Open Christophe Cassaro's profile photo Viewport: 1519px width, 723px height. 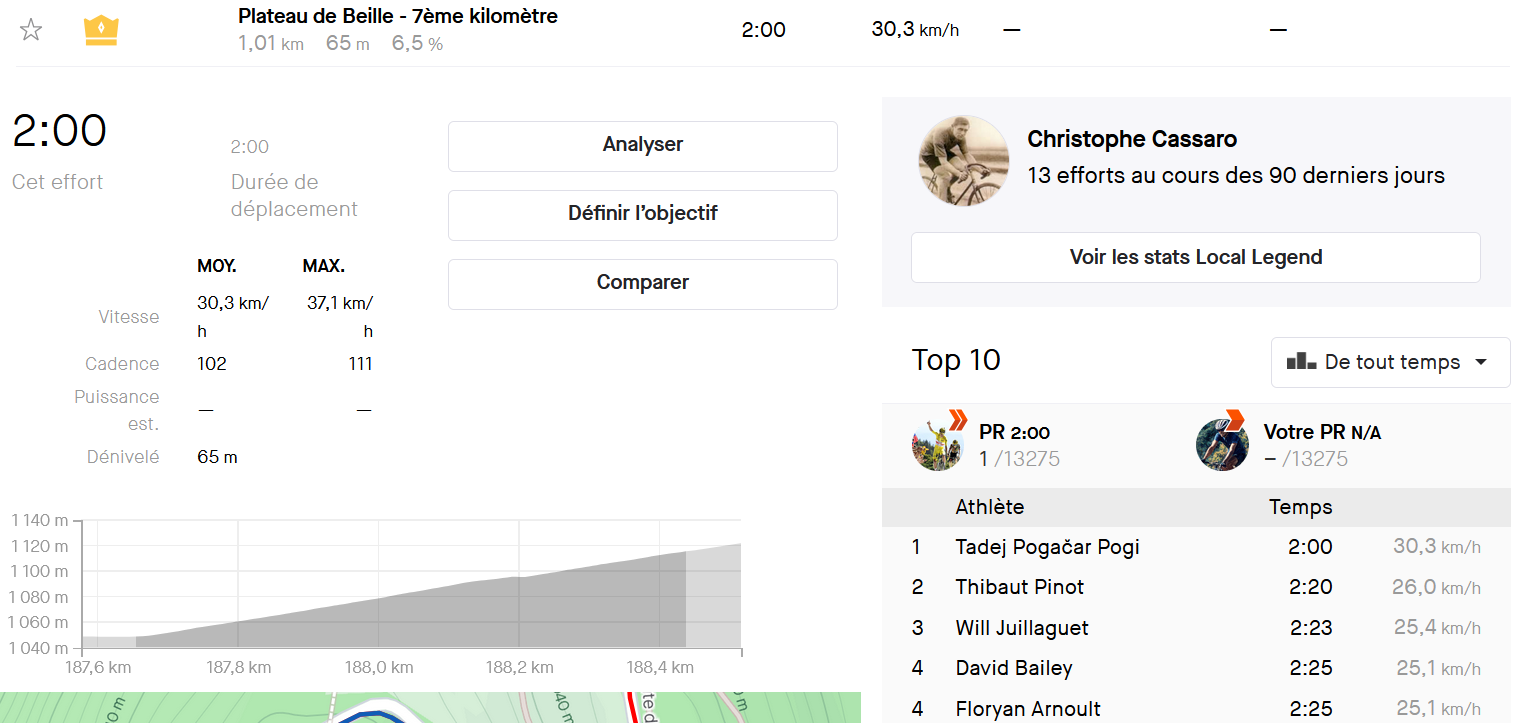click(x=963, y=160)
